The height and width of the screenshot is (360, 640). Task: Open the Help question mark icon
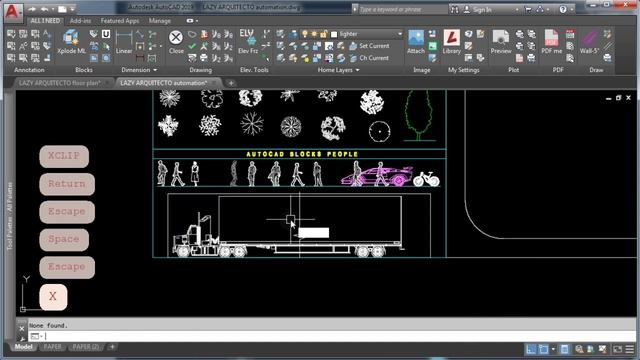563,9
